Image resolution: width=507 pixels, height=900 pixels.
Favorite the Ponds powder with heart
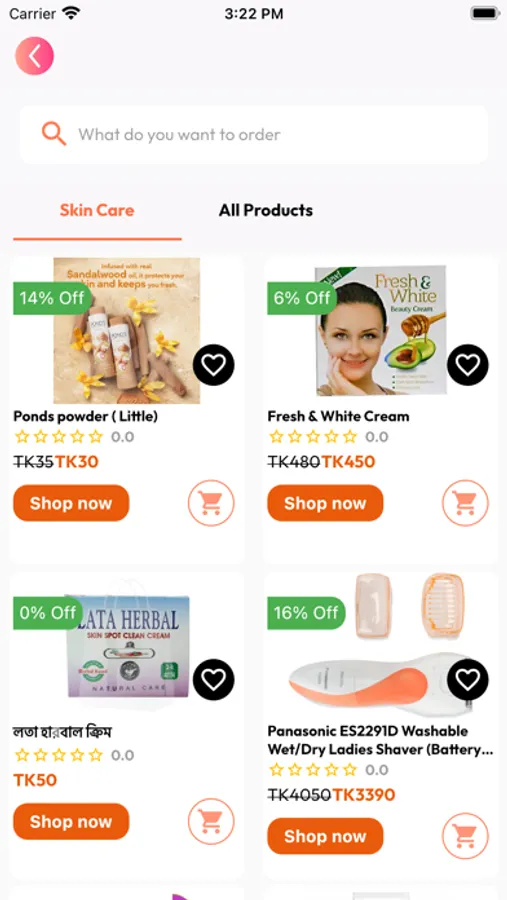[x=214, y=364]
